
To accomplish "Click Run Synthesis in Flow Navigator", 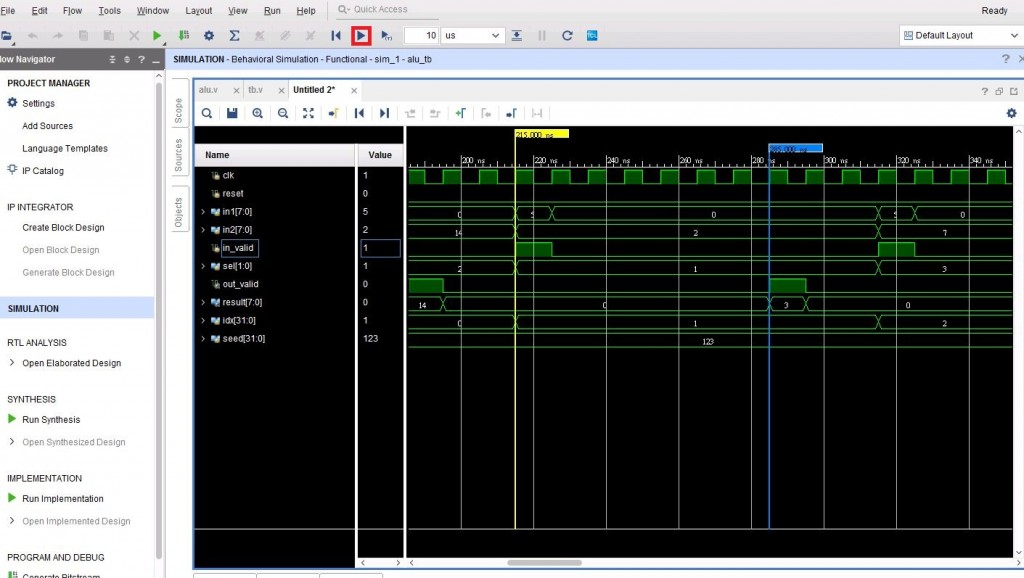I will pos(51,419).
